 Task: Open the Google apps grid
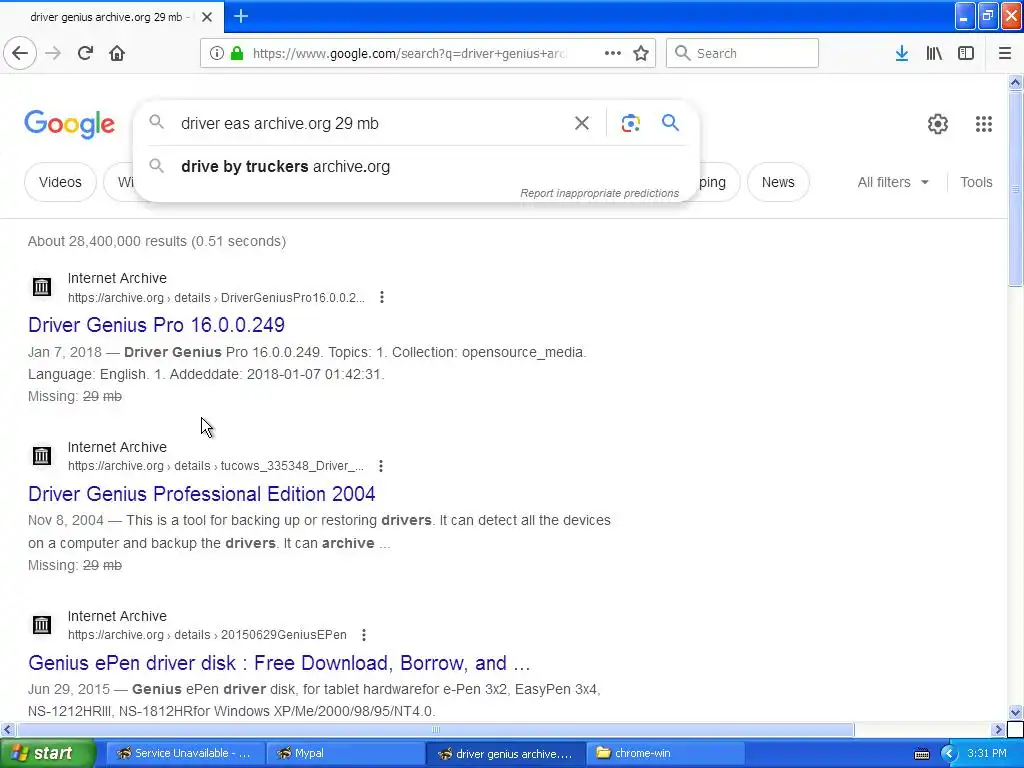tap(984, 123)
